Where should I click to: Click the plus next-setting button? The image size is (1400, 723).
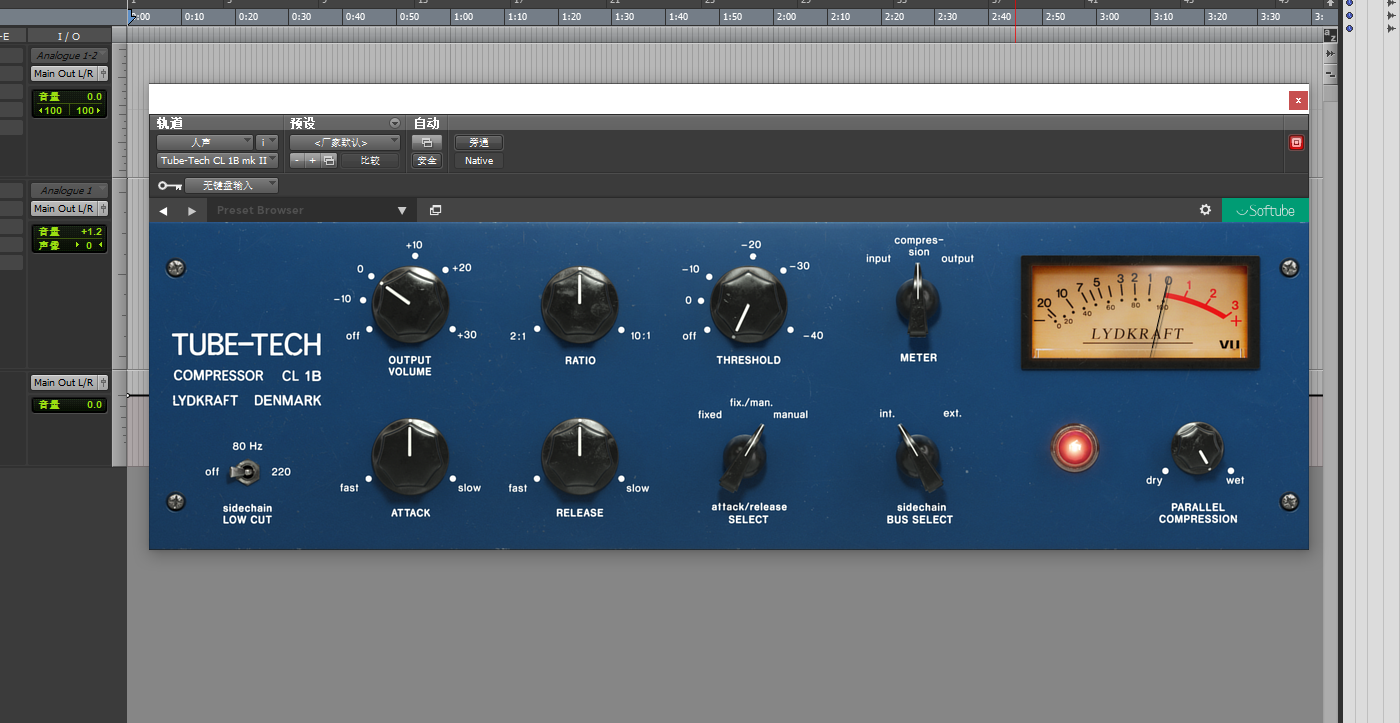point(312,160)
